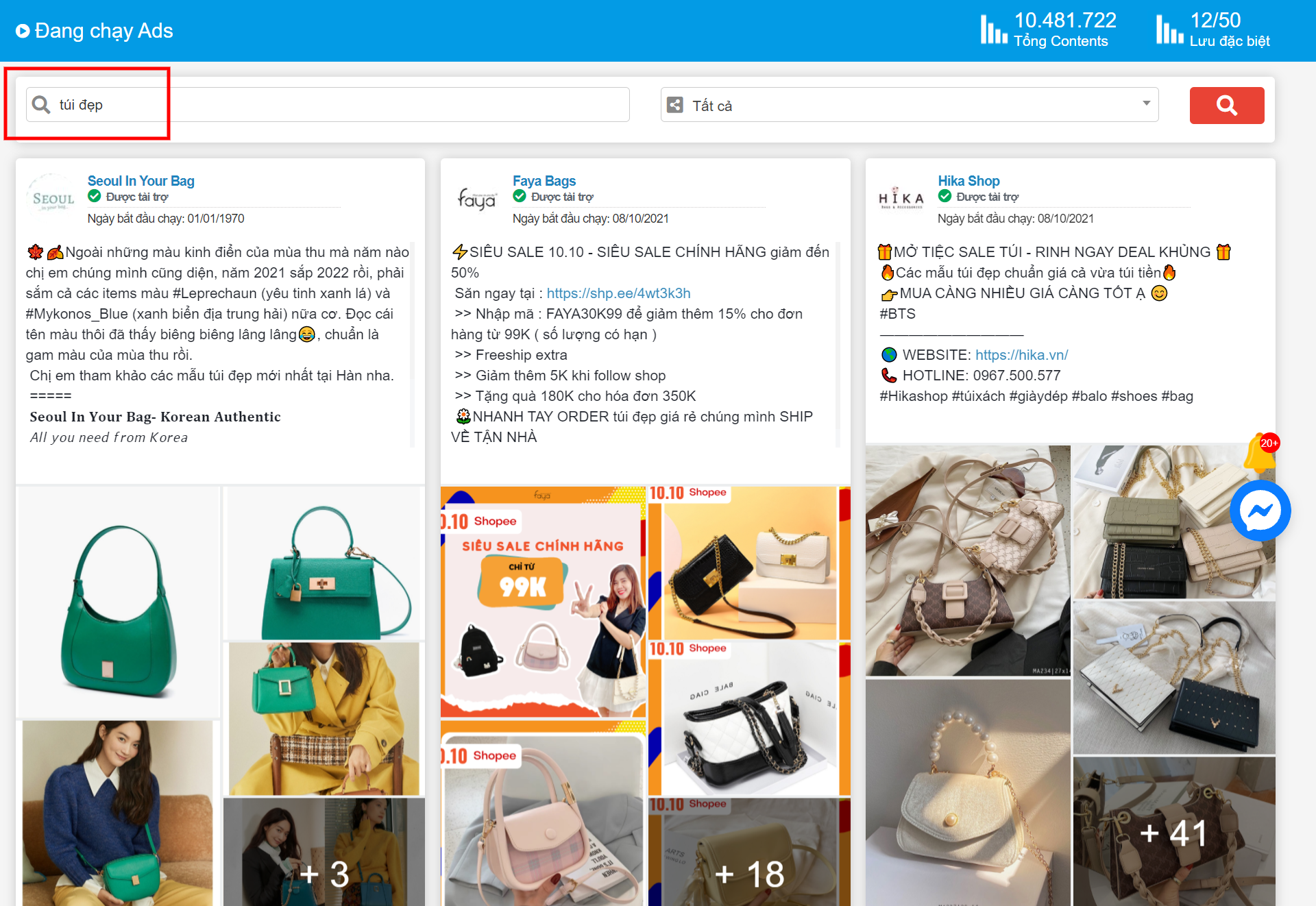Click Ngày bắt đầu chạy date under Hika Shop
Image resolution: width=1316 pixels, height=906 pixels.
(x=1016, y=219)
